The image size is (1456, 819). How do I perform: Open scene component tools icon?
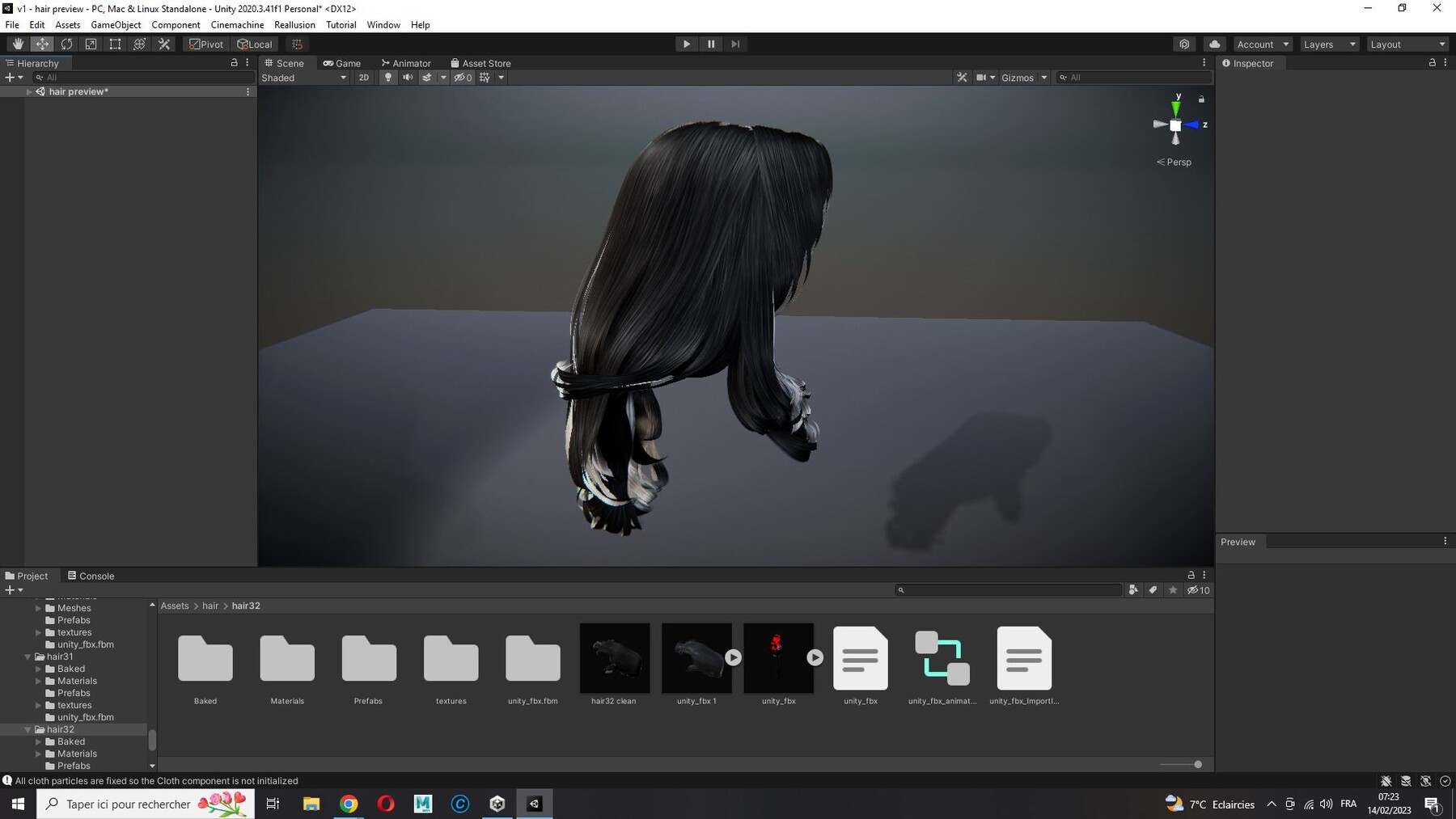[962, 78]
